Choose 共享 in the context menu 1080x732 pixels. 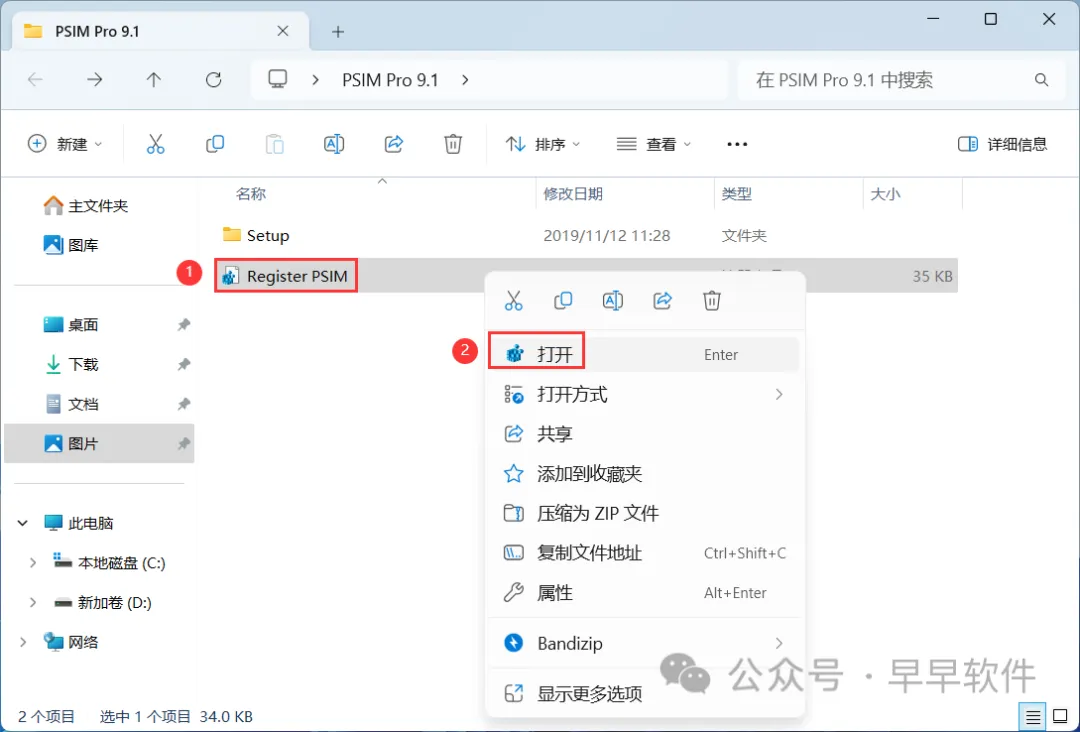pyautogui.click(x=644, y=434)
